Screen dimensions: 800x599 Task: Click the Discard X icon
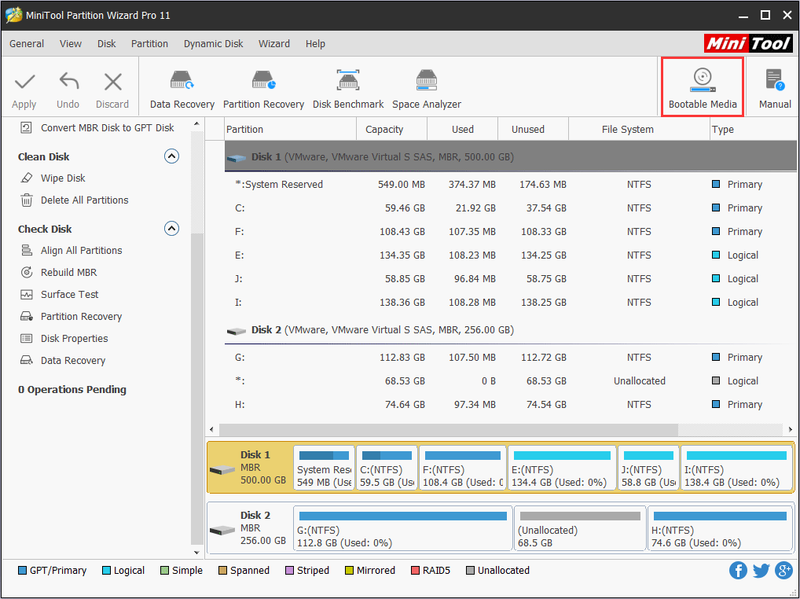[113, 82]
